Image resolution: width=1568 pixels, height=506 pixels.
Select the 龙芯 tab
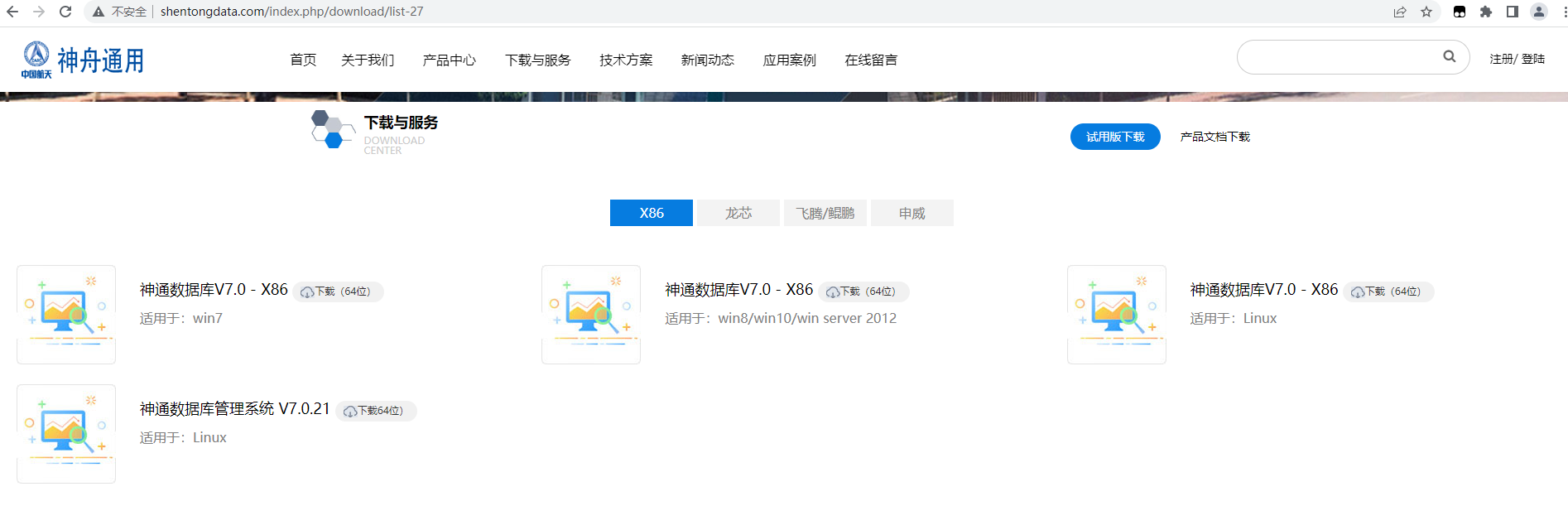[x=738, y=213]
